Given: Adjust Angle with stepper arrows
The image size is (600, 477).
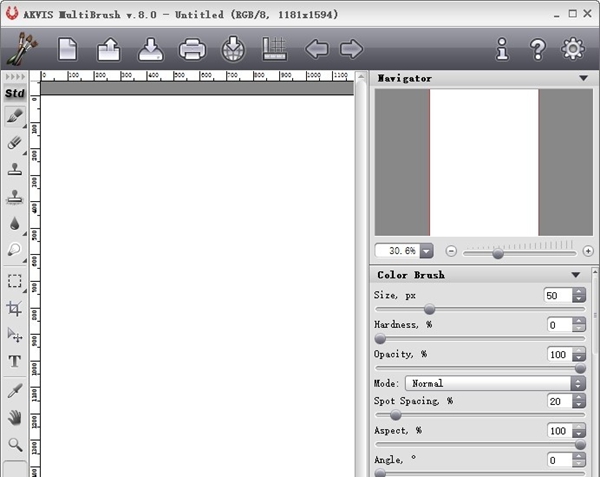Looking at the screenshot, I should coord(579,460).
